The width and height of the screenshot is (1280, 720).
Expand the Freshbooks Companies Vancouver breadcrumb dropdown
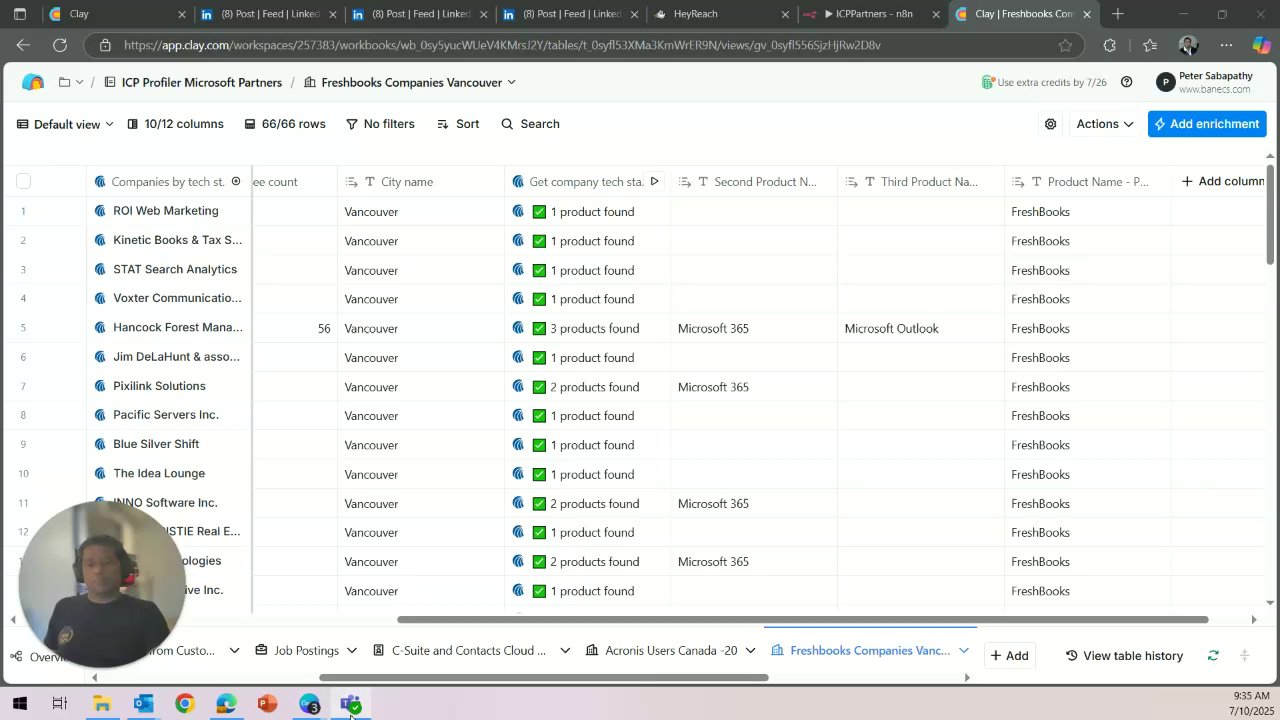coord(512,82)
